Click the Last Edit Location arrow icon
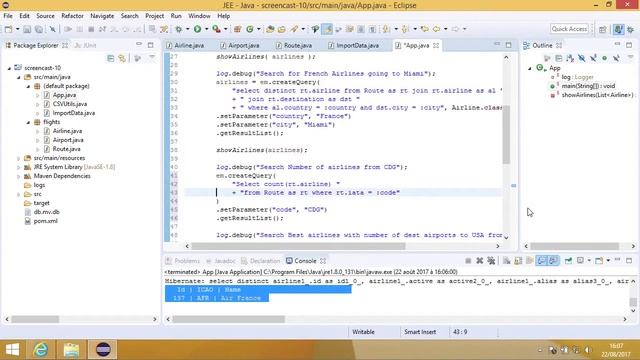The image size is (640, 360). coord(425,29)
